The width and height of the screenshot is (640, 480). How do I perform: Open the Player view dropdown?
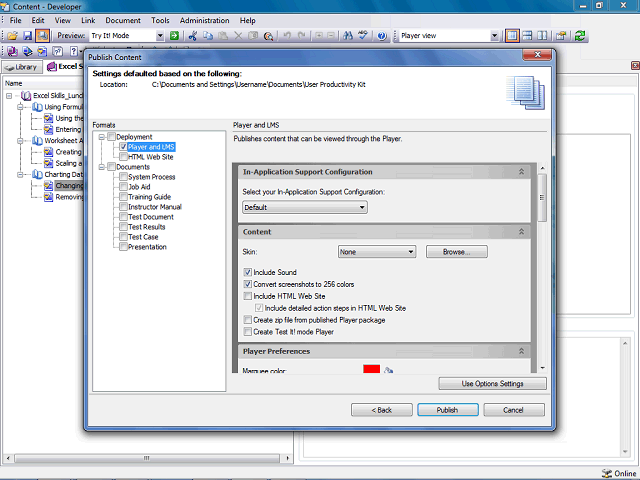tap(494, 36)
